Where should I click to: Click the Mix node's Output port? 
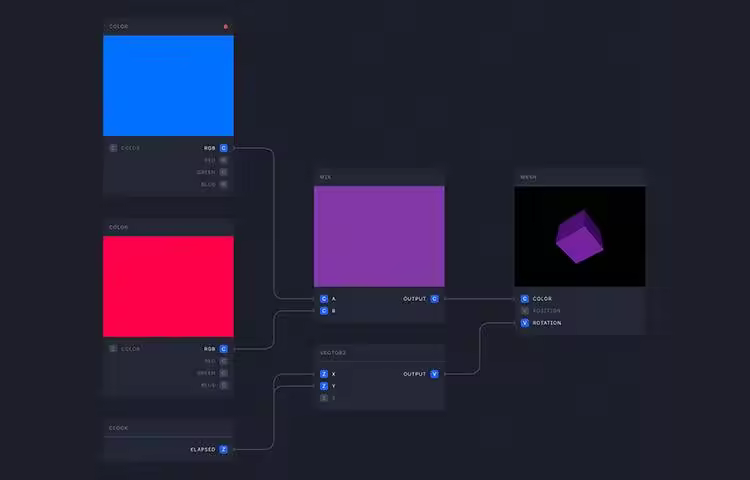(434, 299)
